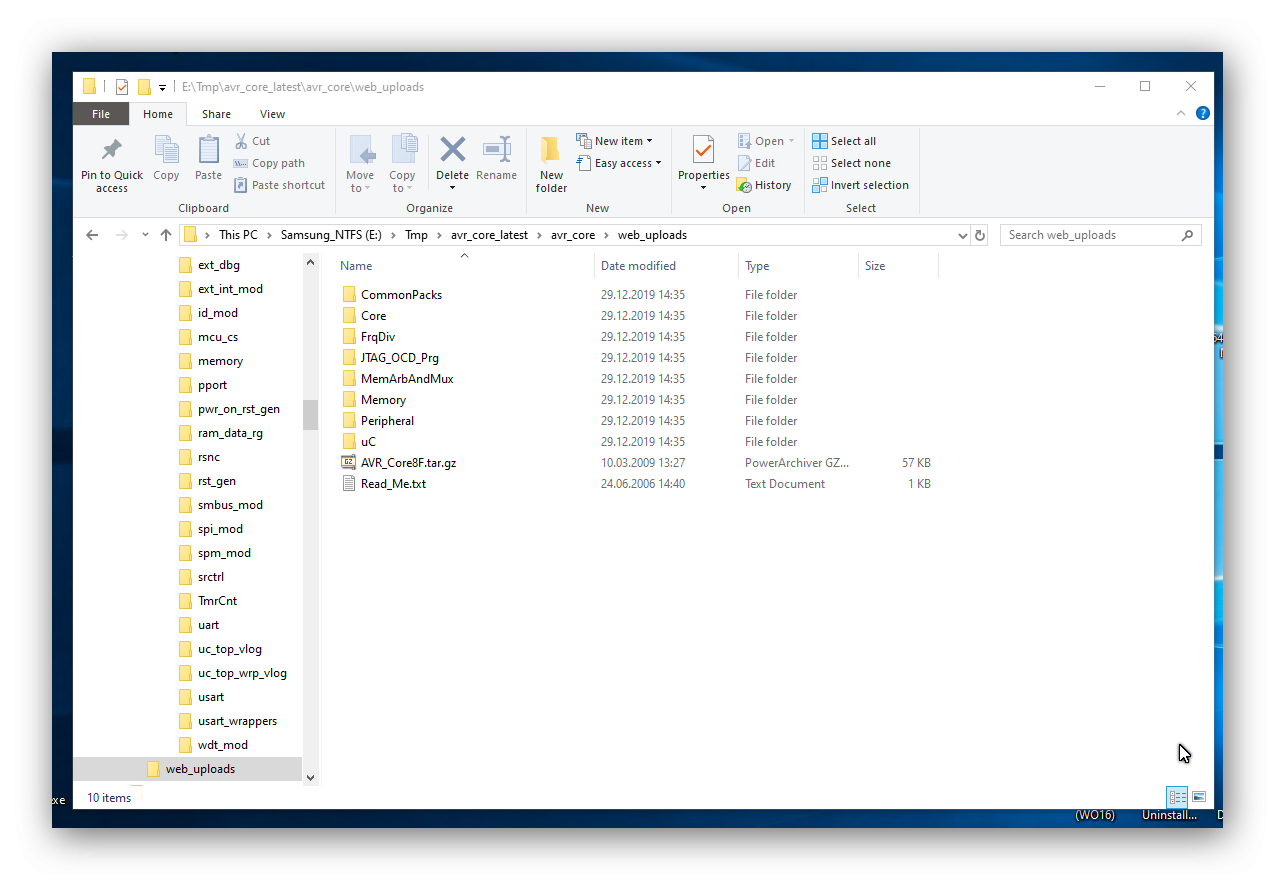Image resolution: width=1275 pixels, height=880 pixels.
Task: Click title bar properties checkmark icon
Action: (x=122, y=87)
